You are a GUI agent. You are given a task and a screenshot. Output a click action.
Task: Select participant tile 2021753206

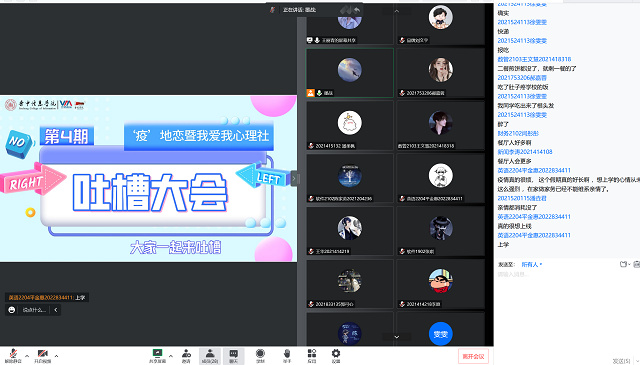click(440, 73)
